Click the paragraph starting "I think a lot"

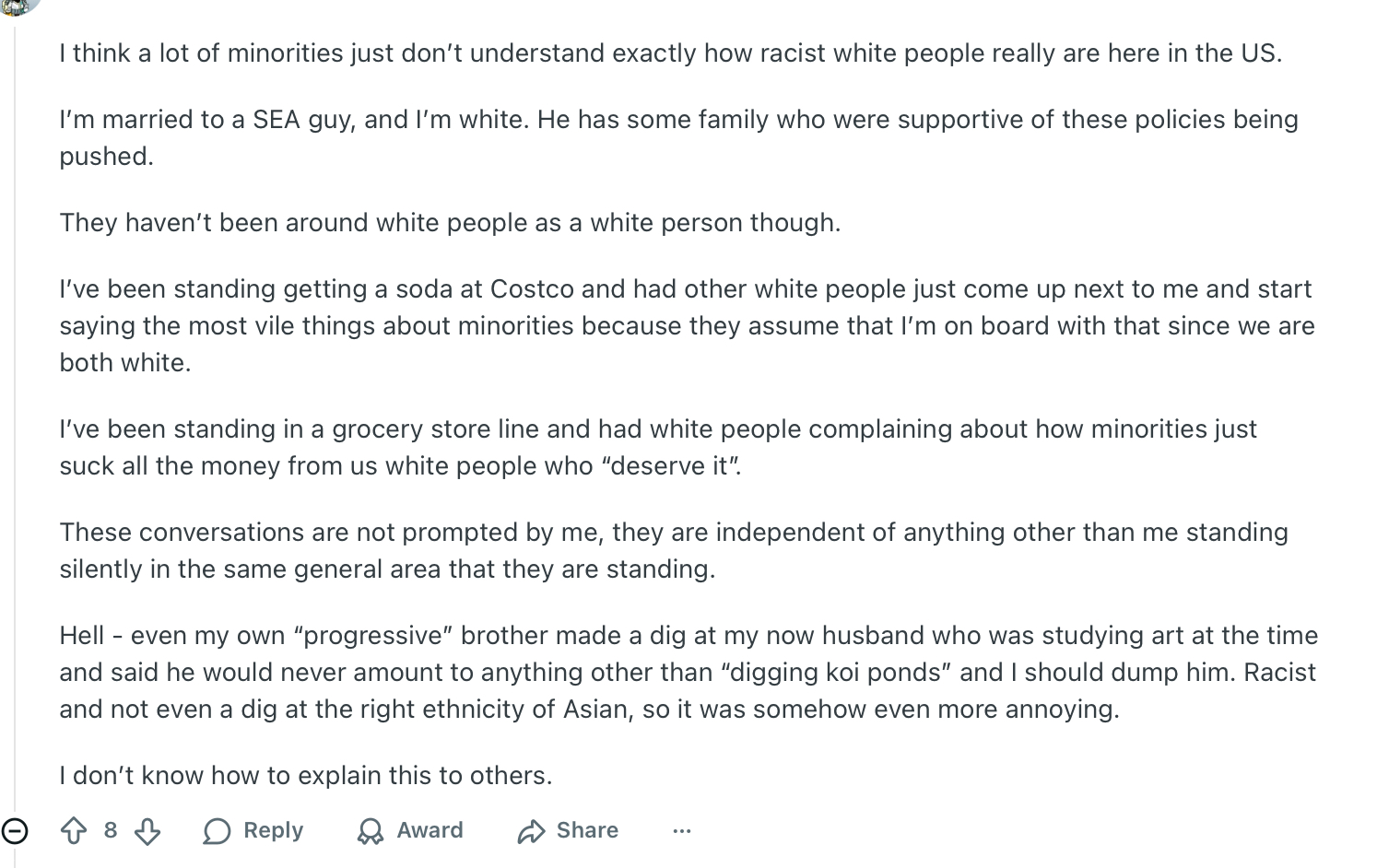tap(670, 53)
